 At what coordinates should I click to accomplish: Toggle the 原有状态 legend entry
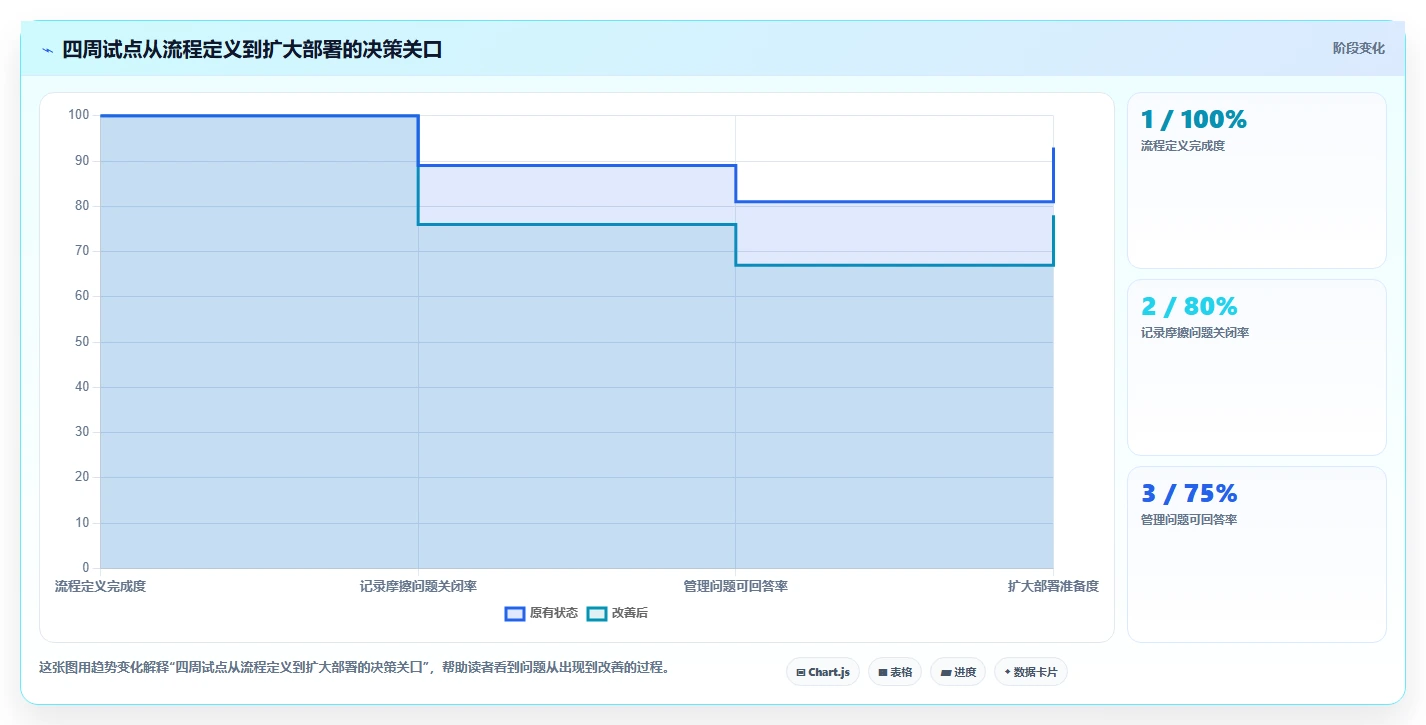click(541, 613)
